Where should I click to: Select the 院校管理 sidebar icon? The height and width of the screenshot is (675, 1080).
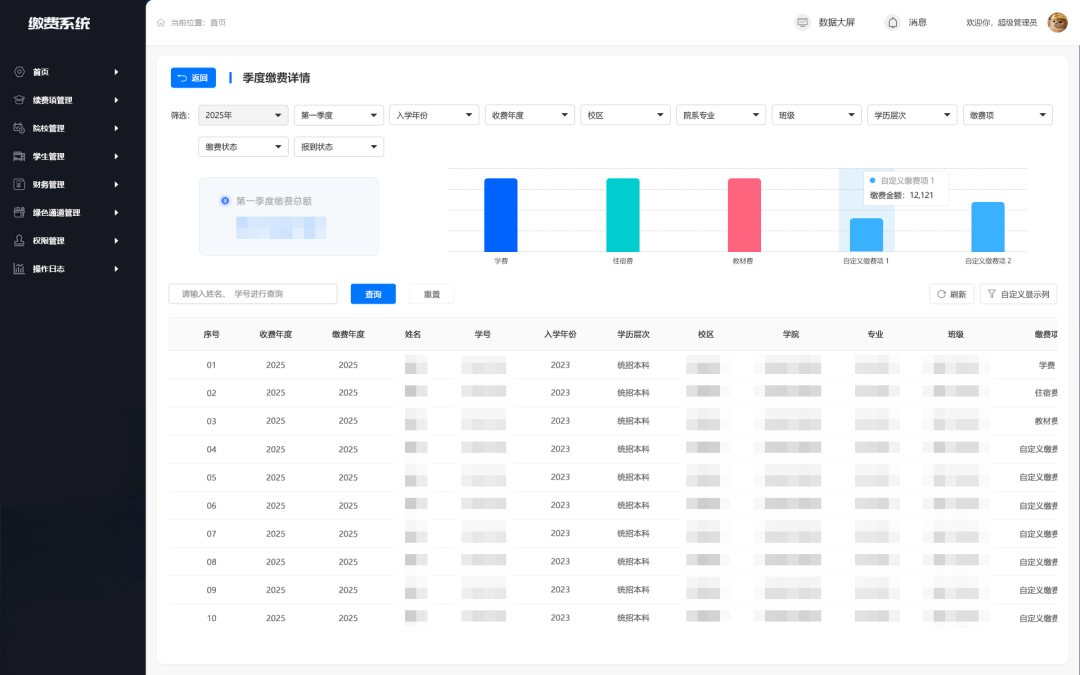(19, 128)
